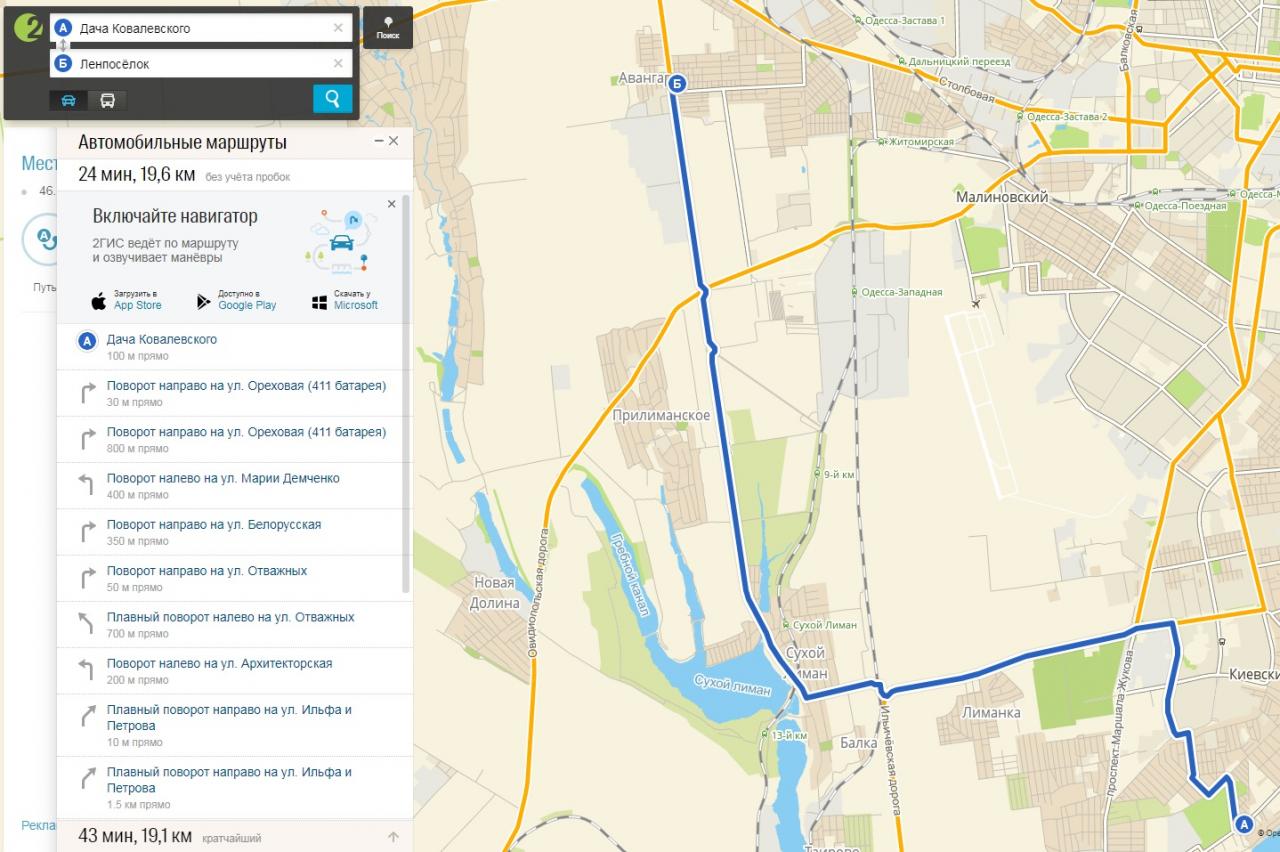The height and width of the screenshot is (852, 1280).
Task: Click the 2GIS logo icon
Action: click(27, 29)
